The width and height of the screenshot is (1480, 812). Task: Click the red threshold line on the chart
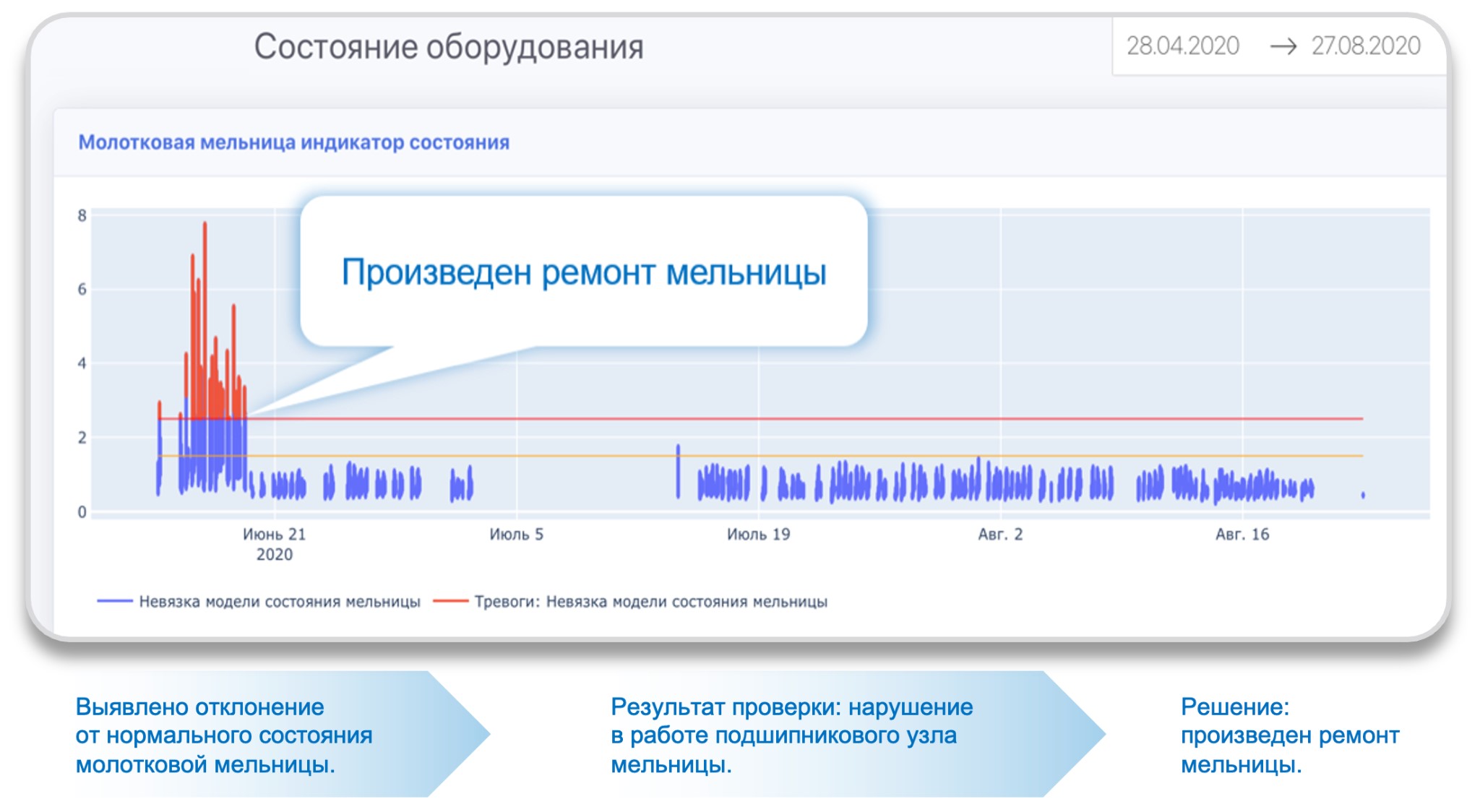(867, 418)
